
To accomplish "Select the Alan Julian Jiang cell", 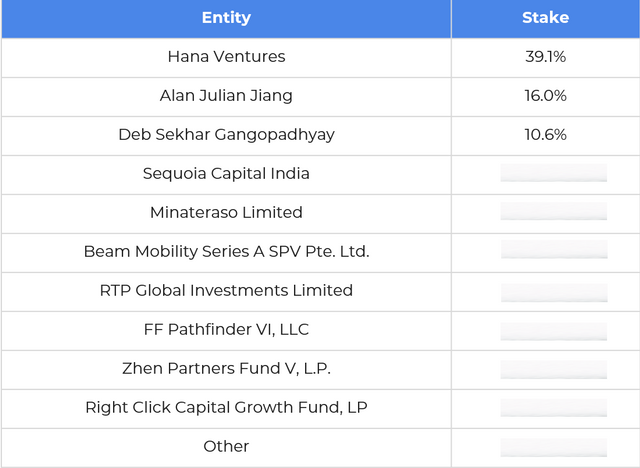I will [x=226, y=96].
